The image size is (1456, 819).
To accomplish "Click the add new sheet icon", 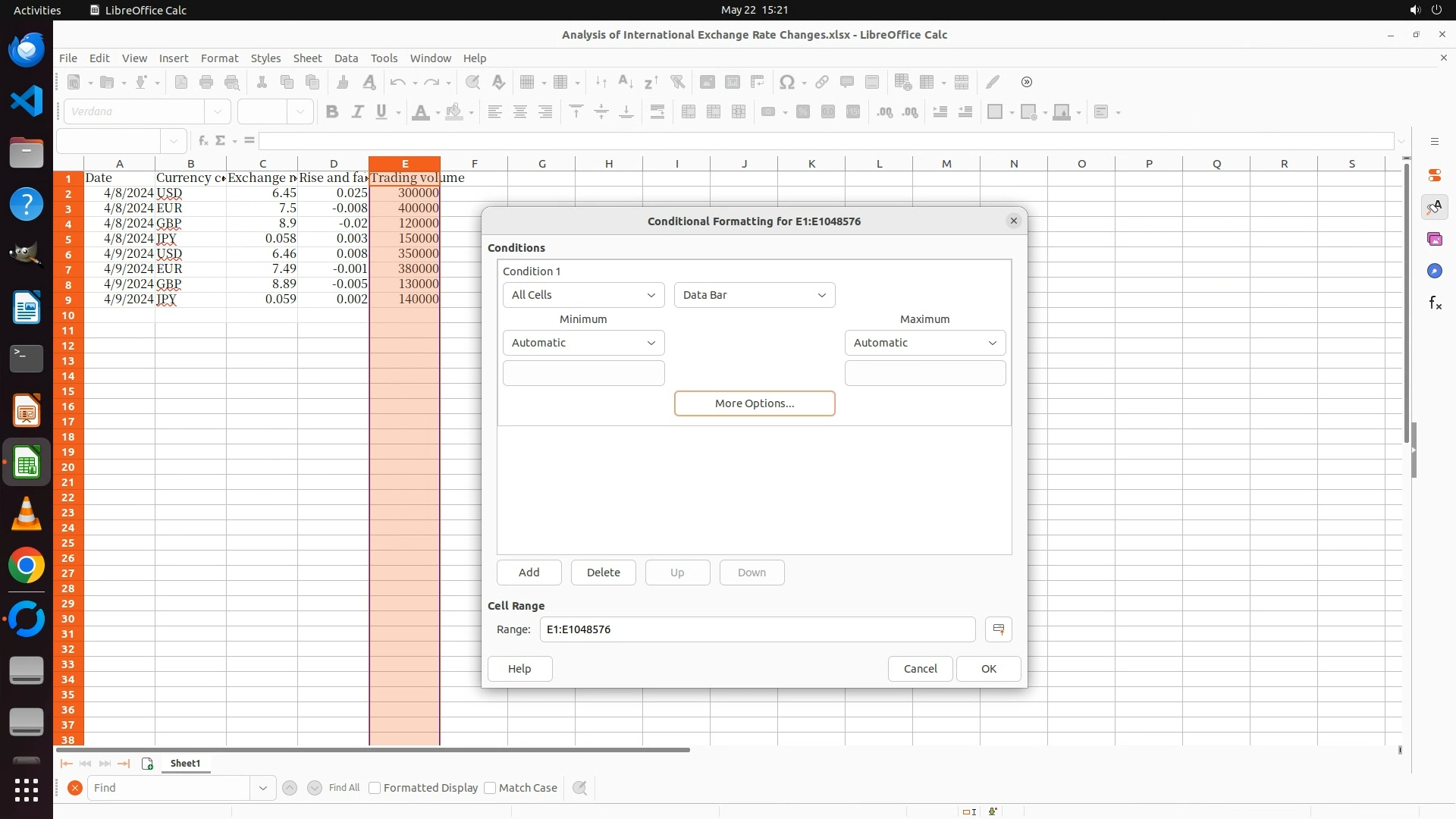I will pyautogui.click(x=147, y=764).
